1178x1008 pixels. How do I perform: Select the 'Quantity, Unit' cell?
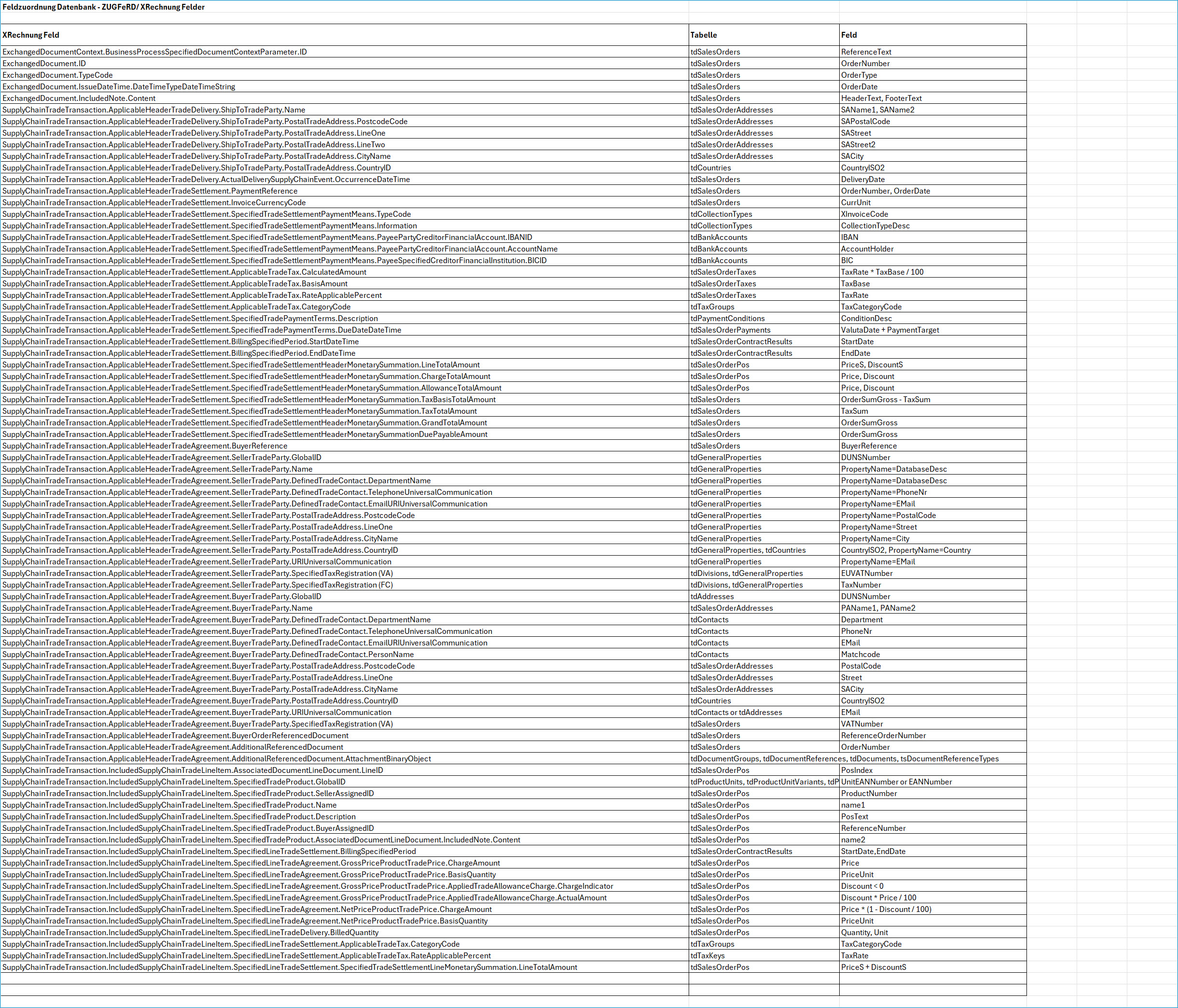[x=932, y=932]
